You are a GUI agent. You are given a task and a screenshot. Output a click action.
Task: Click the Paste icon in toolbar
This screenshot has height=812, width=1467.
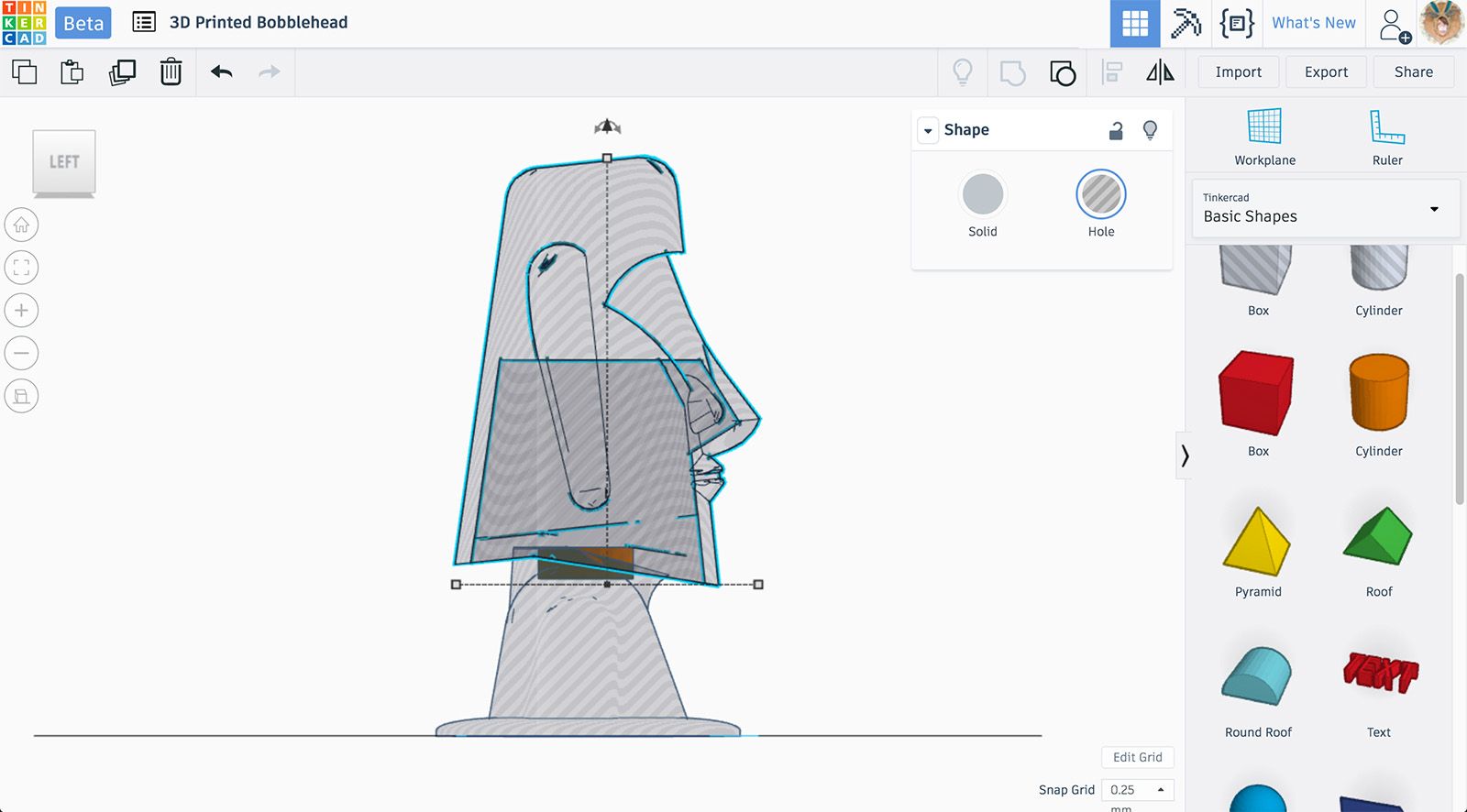[x=72, y=71]
